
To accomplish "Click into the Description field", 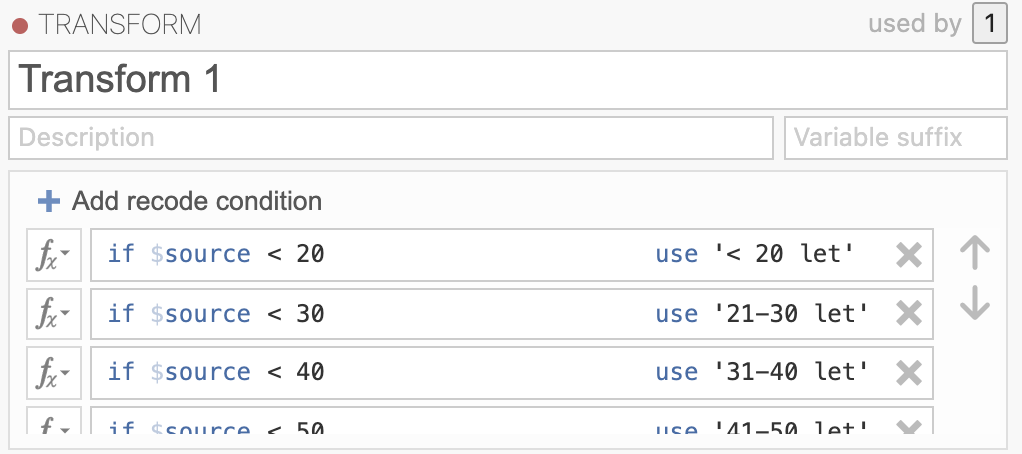I will tap(390, 137).
